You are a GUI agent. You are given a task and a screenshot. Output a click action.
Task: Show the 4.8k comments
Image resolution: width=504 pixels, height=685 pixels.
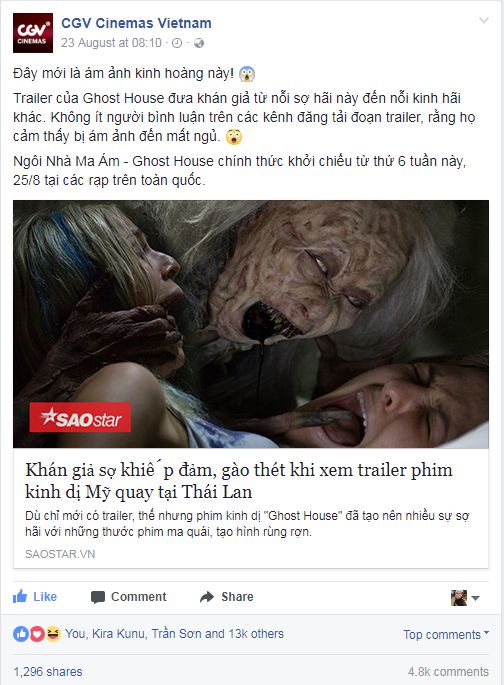click(x=449, y=671)
